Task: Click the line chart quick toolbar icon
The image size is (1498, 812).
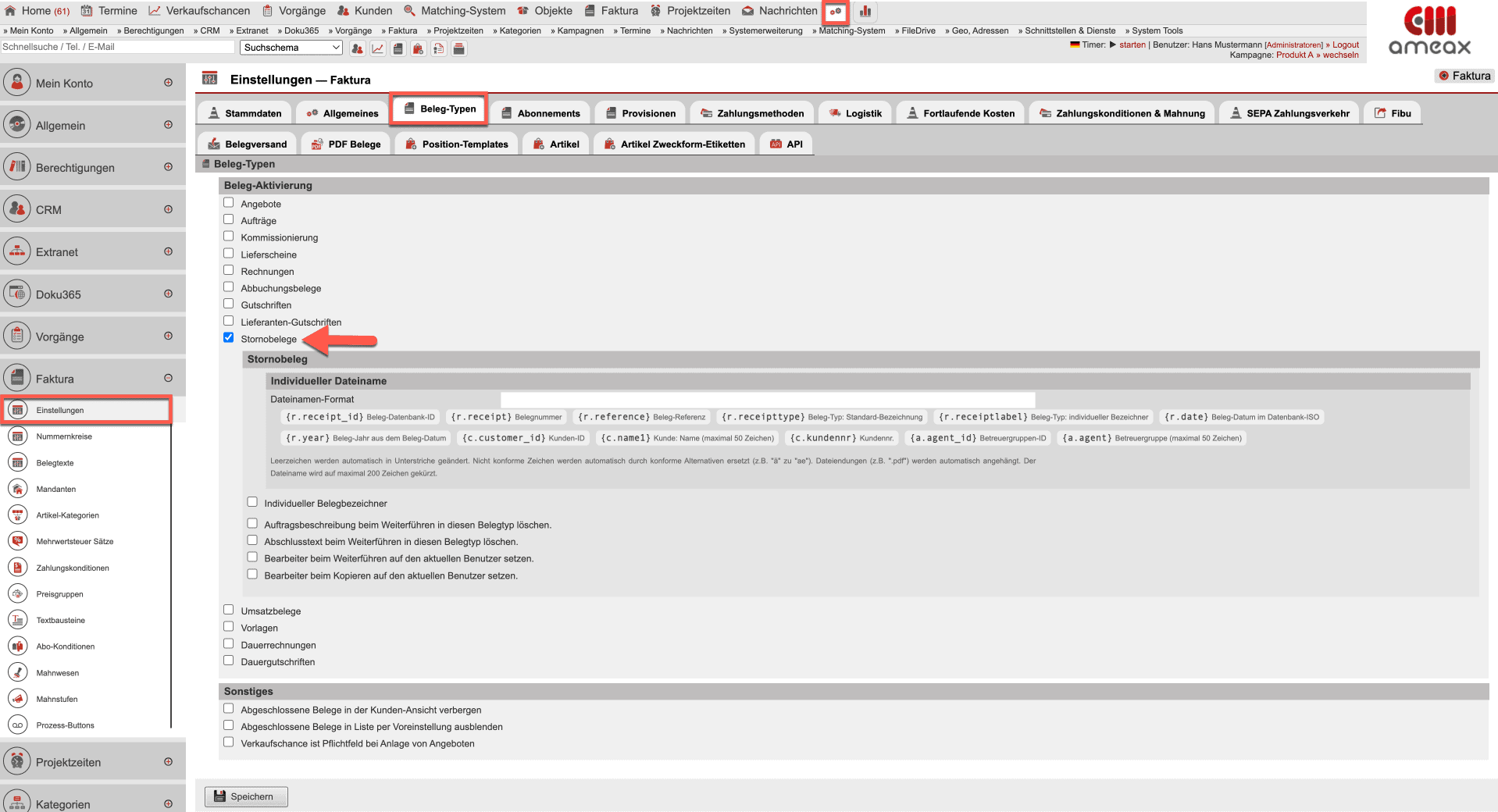Action: (x=377, y=48)
